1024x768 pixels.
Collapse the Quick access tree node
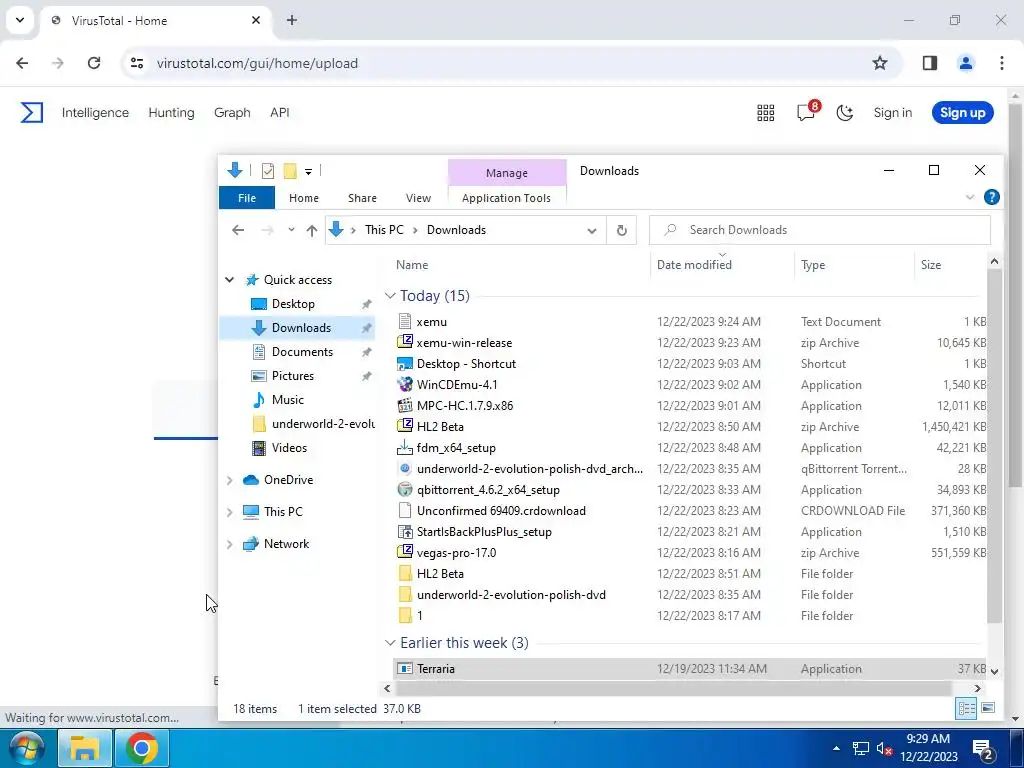pos(229,280)
